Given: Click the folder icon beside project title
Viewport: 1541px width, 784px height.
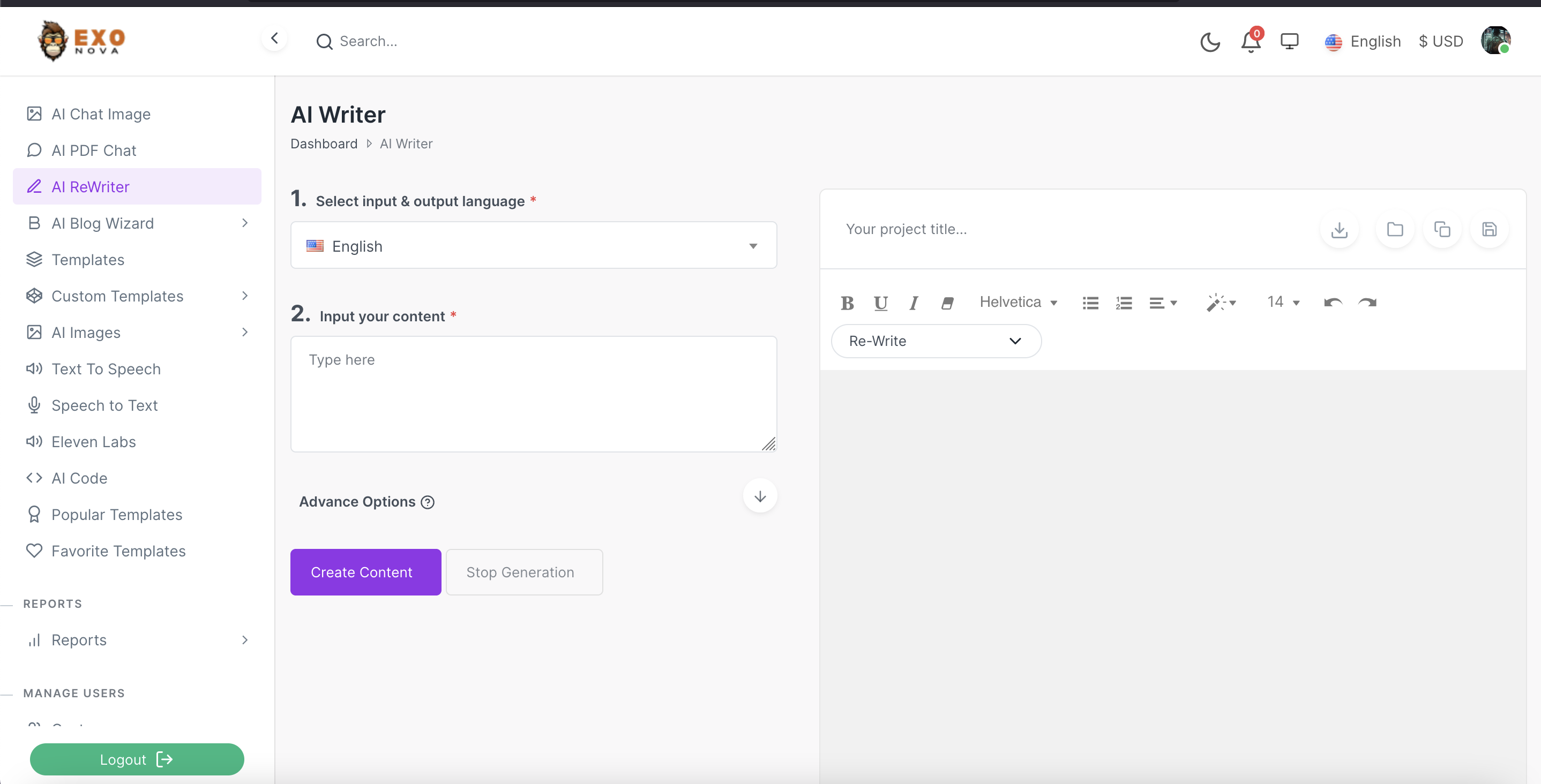Looking at the screenshot, I should pyautogui.click(x=1394, y=230).
